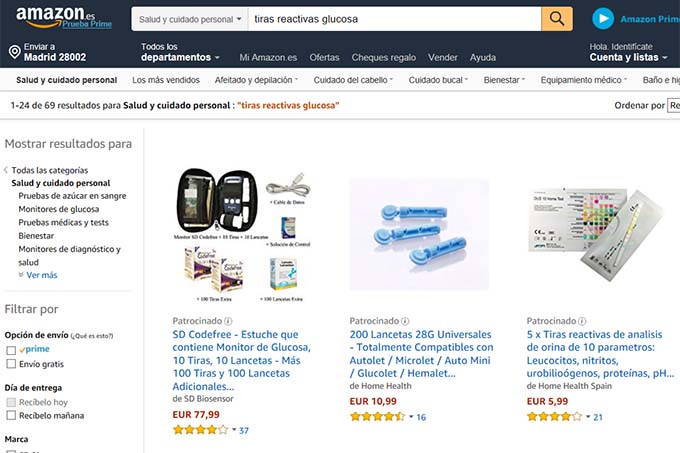
Task: Open the Ofertas menu item
Action: (x=324, y=58)
